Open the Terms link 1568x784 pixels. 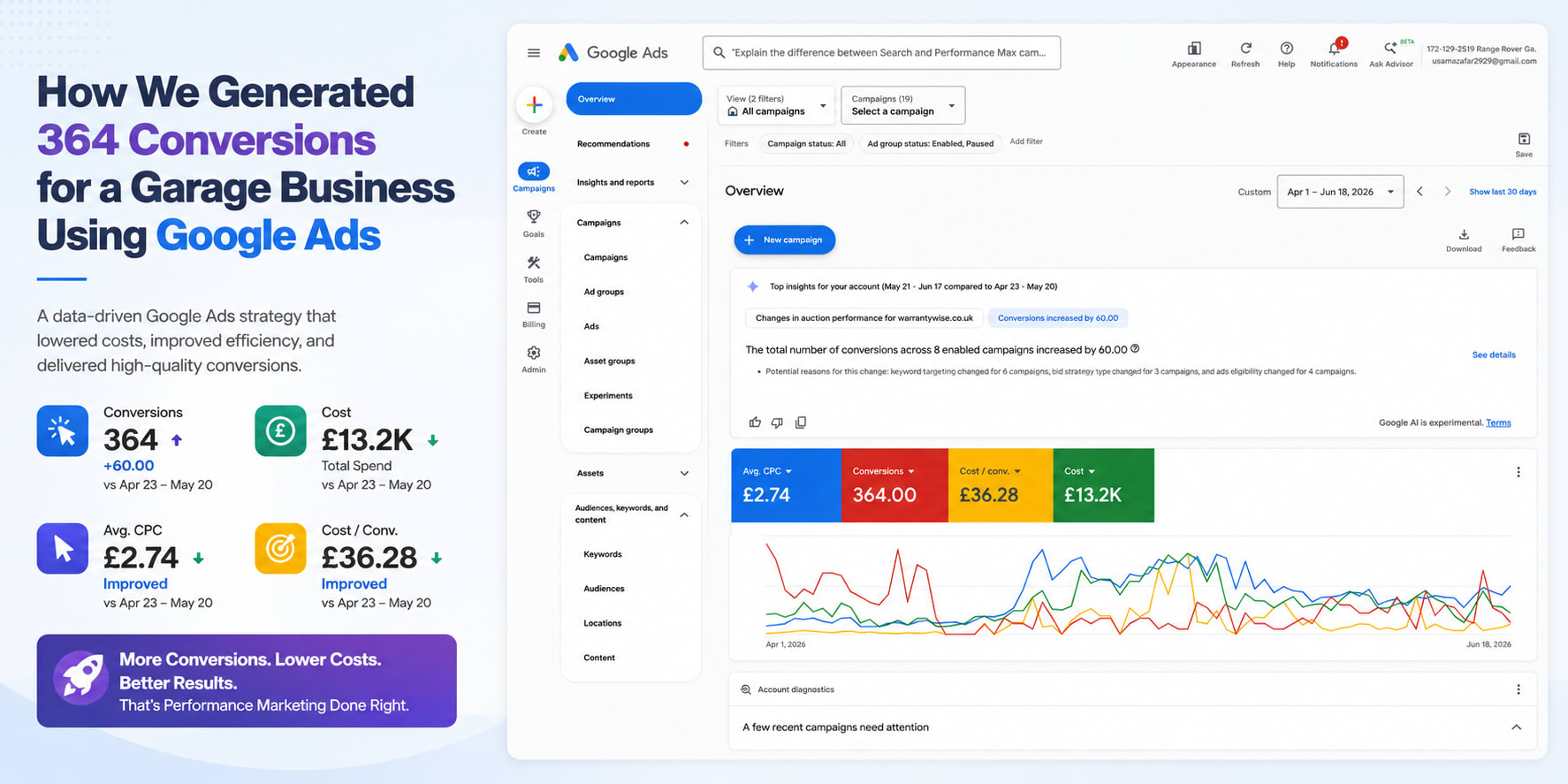(x=1498, y=422)
